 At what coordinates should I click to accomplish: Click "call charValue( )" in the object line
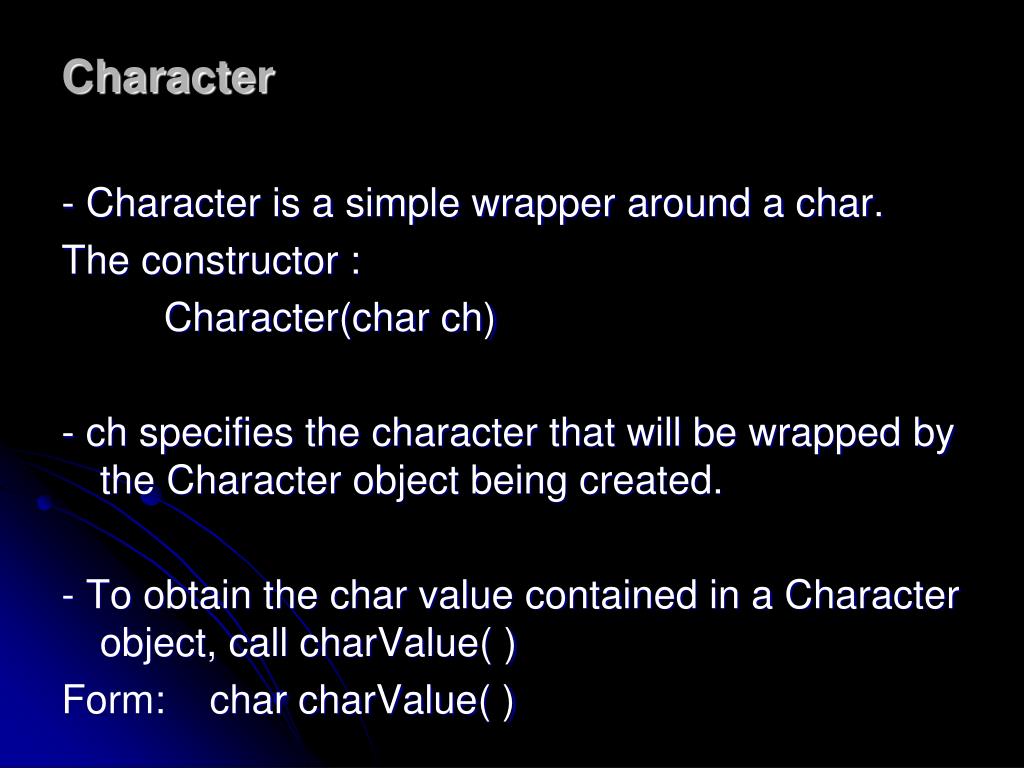click(372, 644)
